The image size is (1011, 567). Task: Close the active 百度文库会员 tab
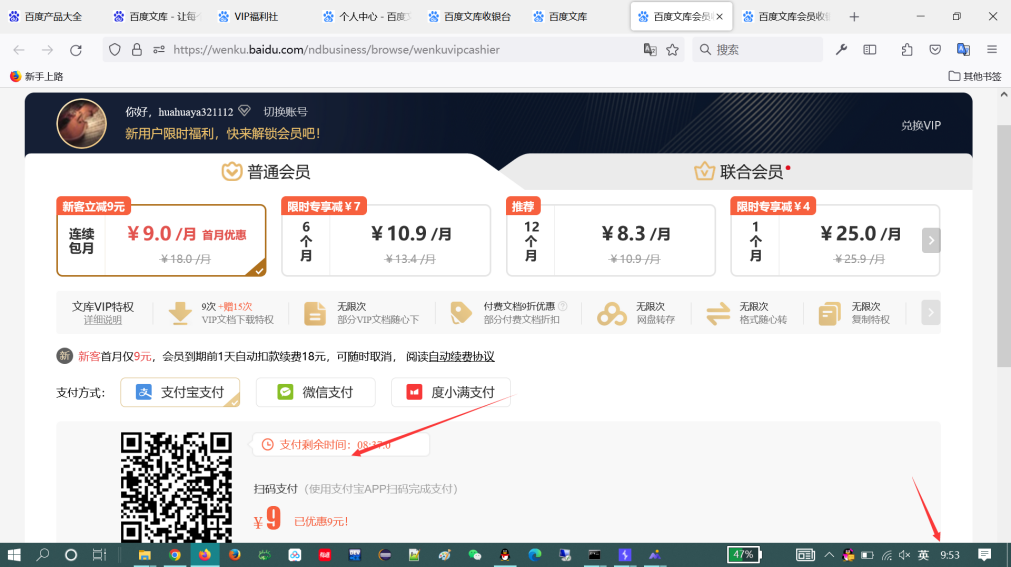click(x=720, y=17)
